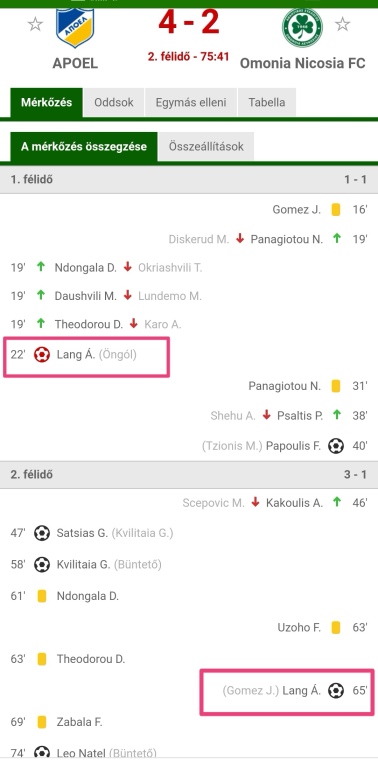Click the 1. félidő section header
The height and width of the screenshot is (768, 378).
click(189, 179)
